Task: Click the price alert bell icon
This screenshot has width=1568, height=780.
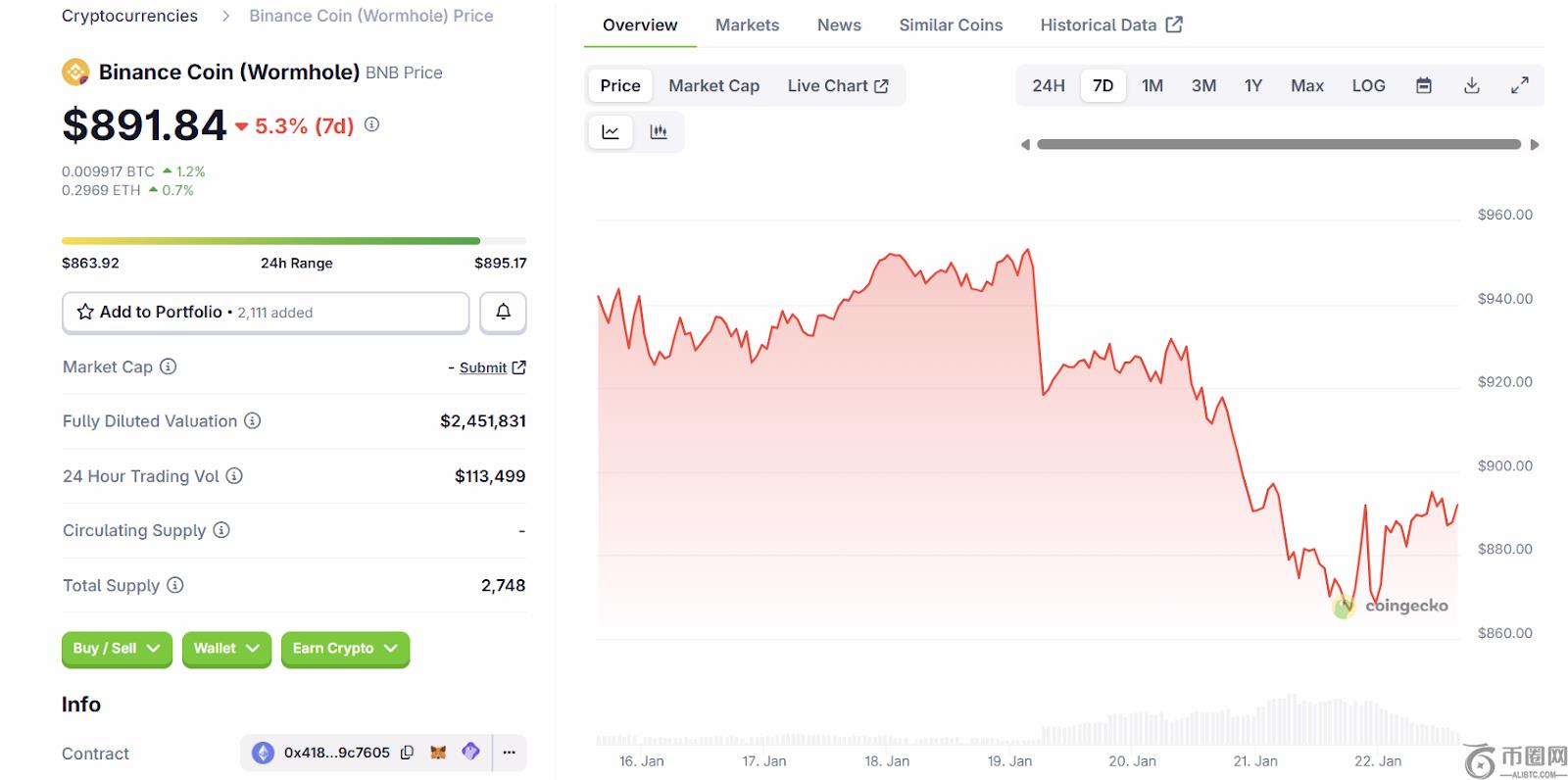Action: pos(503,312)
